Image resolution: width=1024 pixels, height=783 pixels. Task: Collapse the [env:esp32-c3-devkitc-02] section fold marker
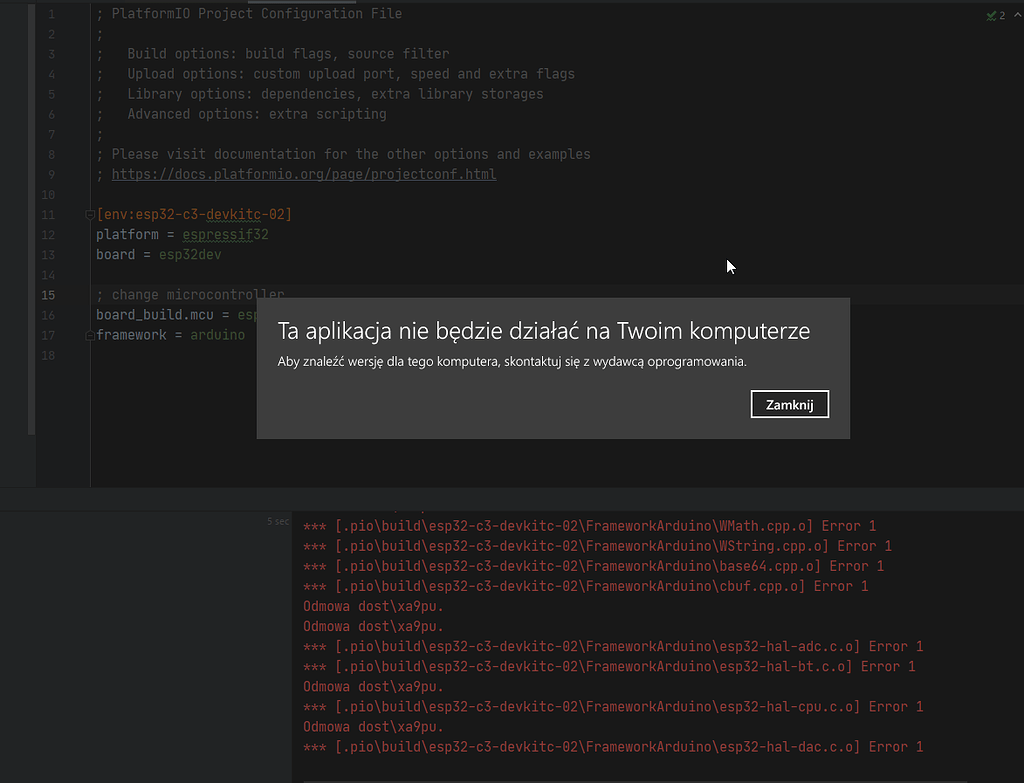91,215
